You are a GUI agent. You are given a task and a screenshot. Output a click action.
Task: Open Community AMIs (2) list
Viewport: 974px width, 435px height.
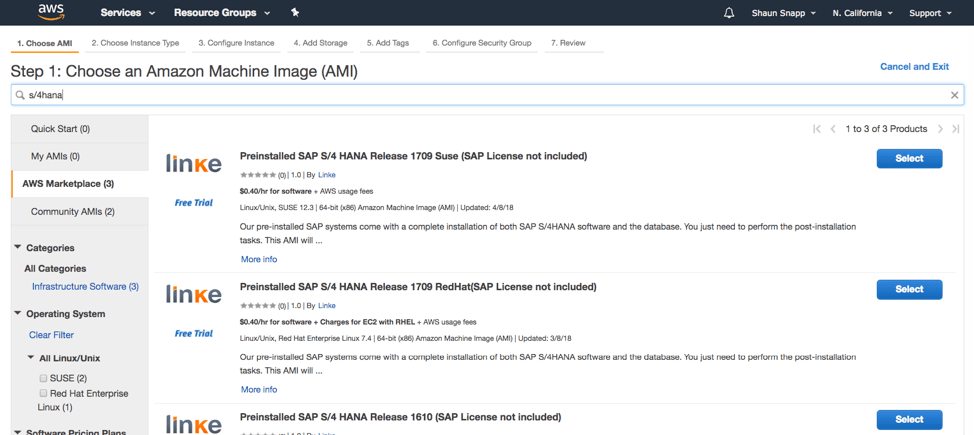[x=80, y=212]
